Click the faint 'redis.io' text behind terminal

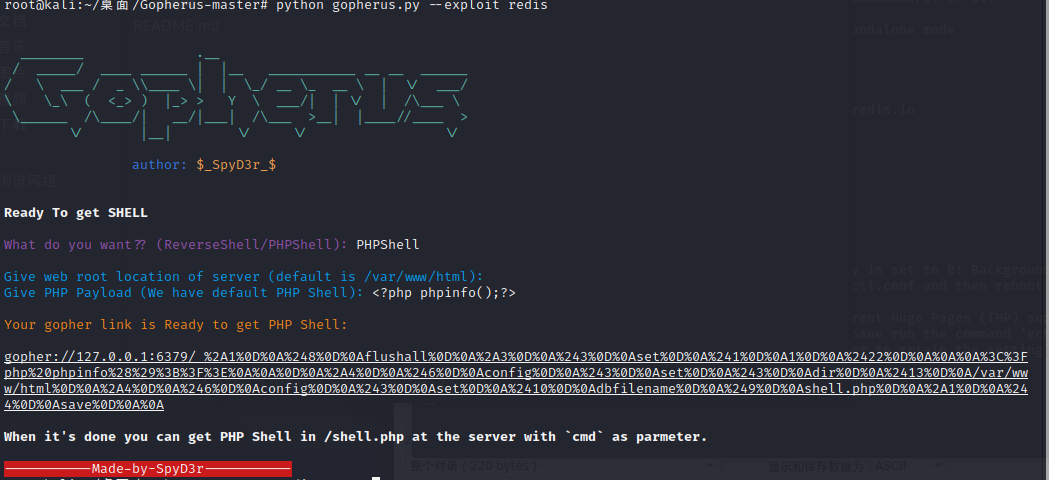tap(883, 110)
